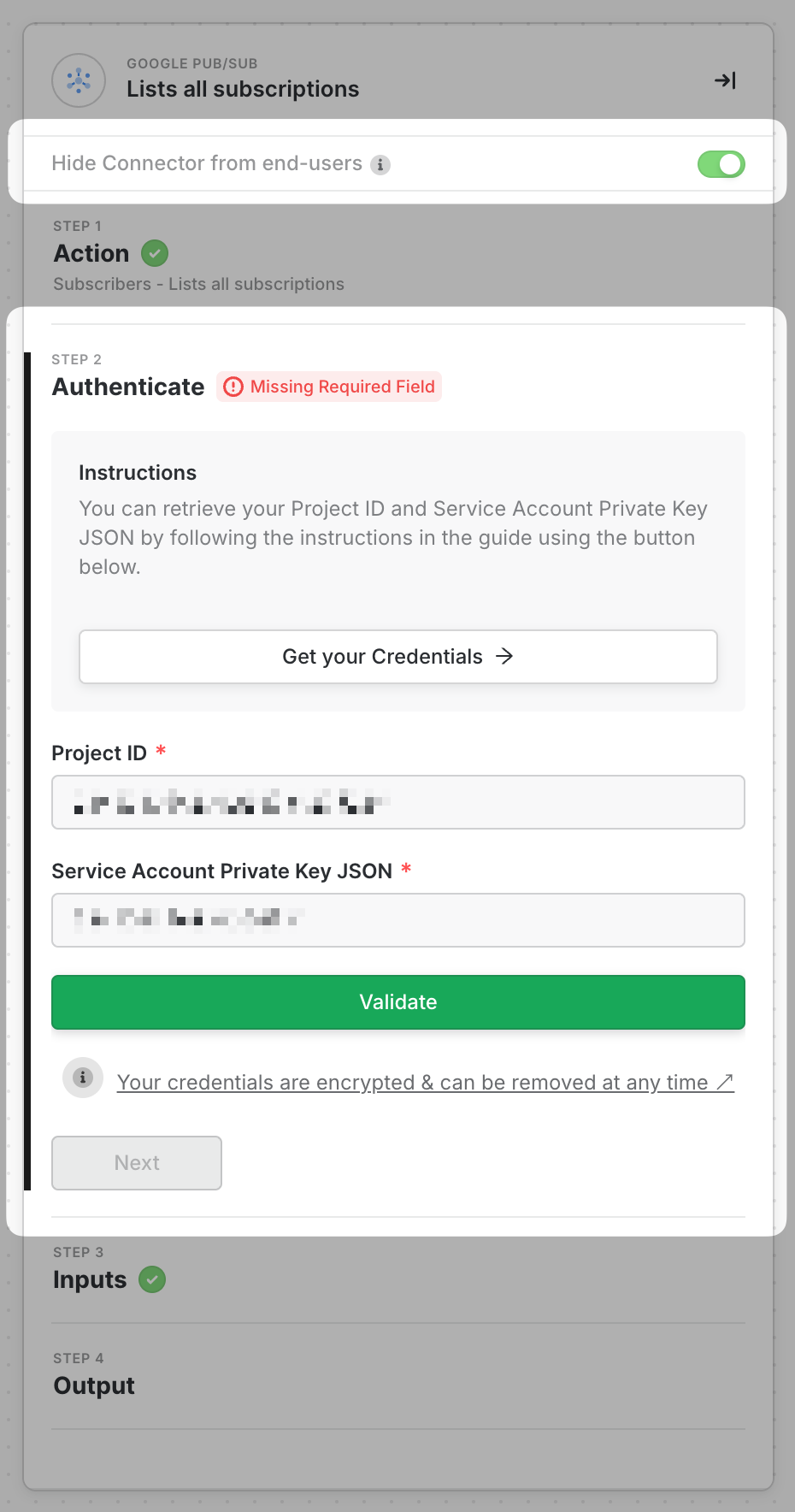Click the green checkmark next to Inputs
Image resolution: width=795 pixels, height=1512 pixels.
[x=152, y=1279]
